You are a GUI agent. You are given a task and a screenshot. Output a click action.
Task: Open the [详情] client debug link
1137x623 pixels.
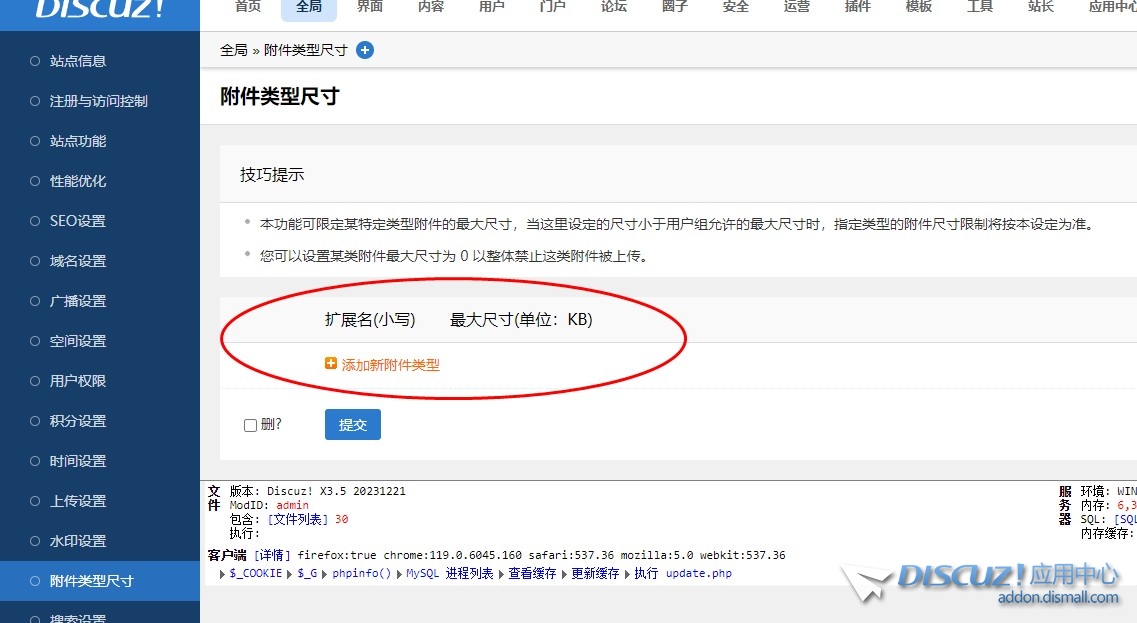[x=272, y=555]
